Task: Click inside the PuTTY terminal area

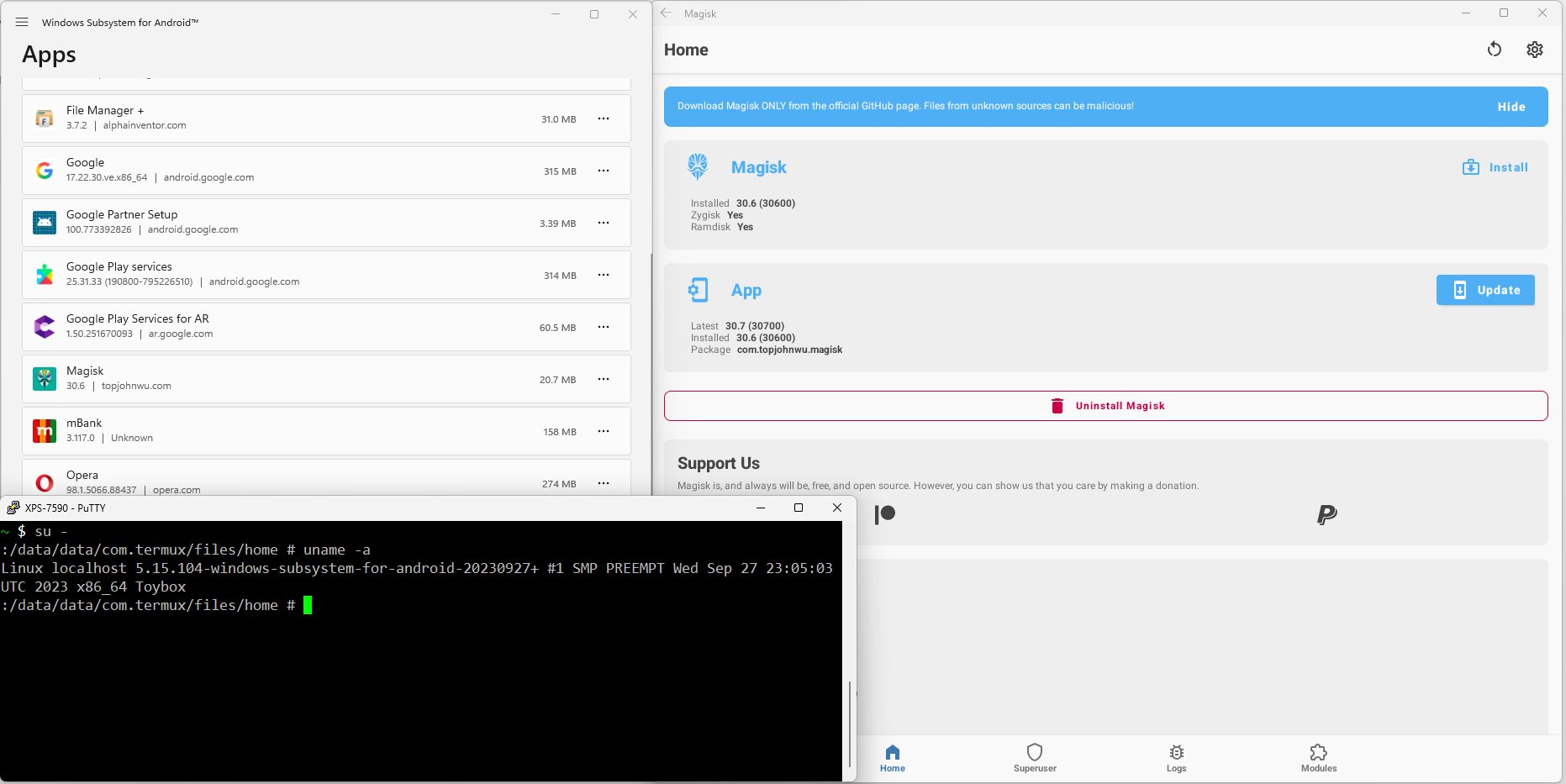Action: coord(420,651)
